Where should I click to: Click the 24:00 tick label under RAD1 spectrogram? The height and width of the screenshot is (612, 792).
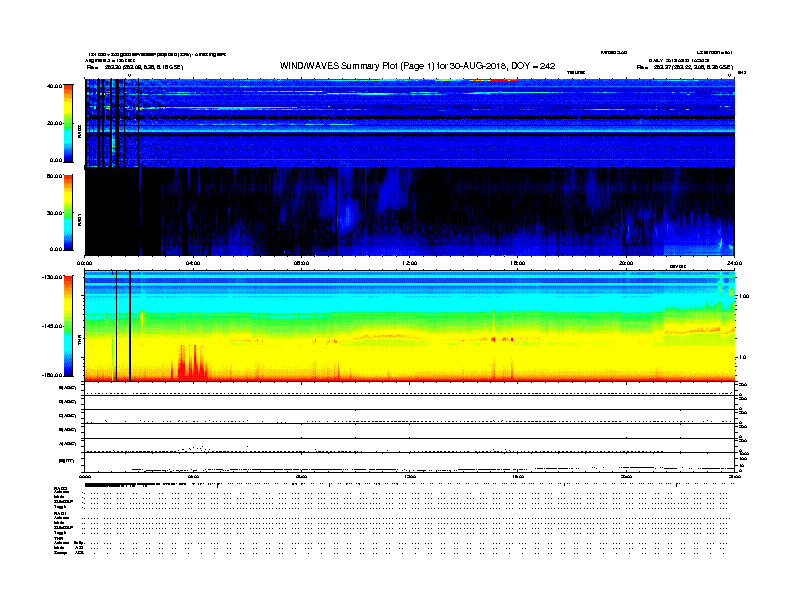[734, 263]
